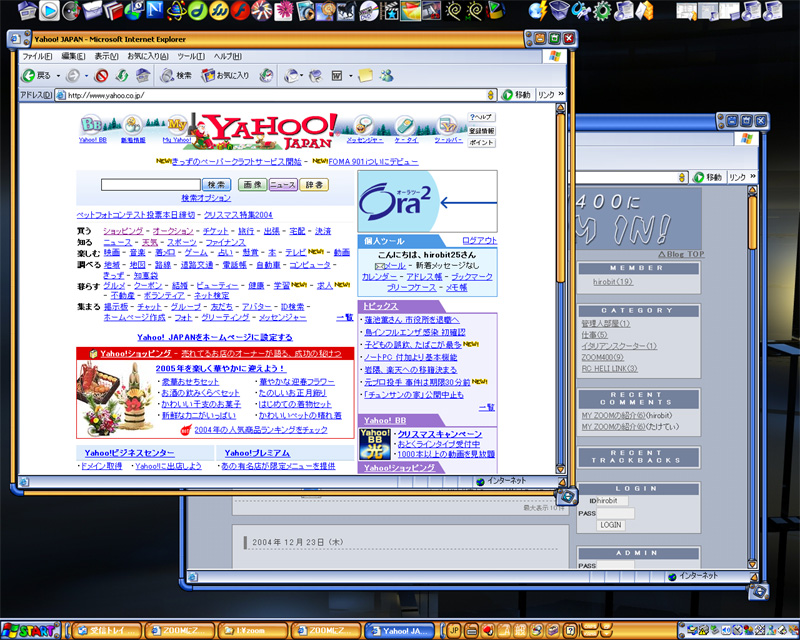
Task: Open the Back button history dropdown arrow
Action: coord(58,75)
